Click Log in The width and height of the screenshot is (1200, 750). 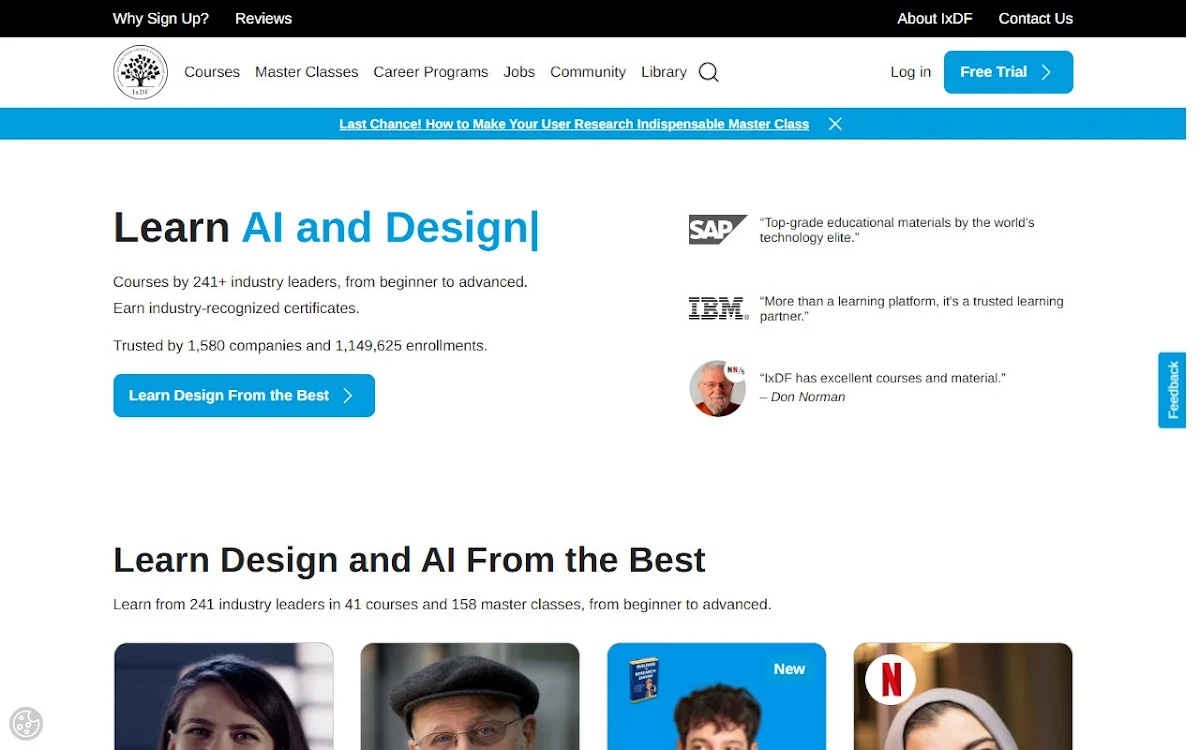[910, 72]
